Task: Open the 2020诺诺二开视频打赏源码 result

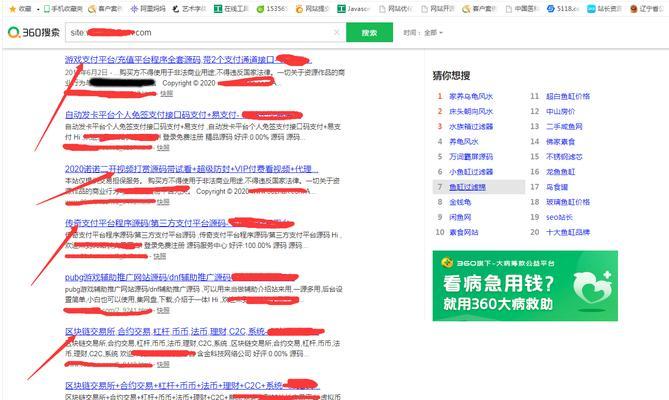Action: tap(191, 168)
